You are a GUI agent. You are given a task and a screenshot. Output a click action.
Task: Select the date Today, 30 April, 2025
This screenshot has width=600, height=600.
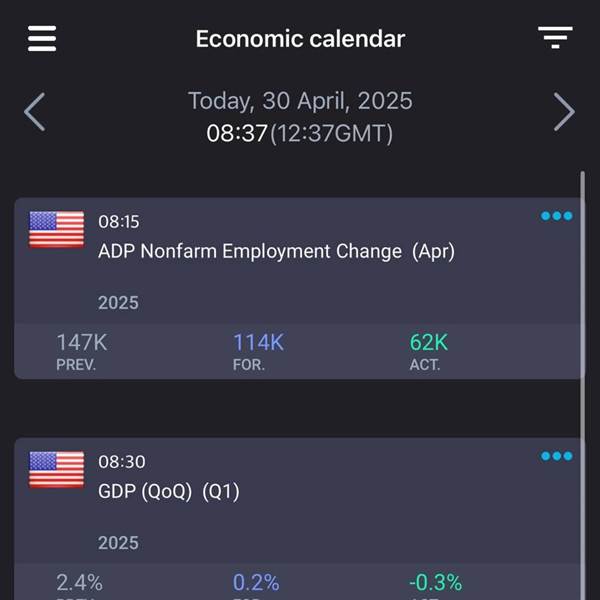click(x=300, y=101)
